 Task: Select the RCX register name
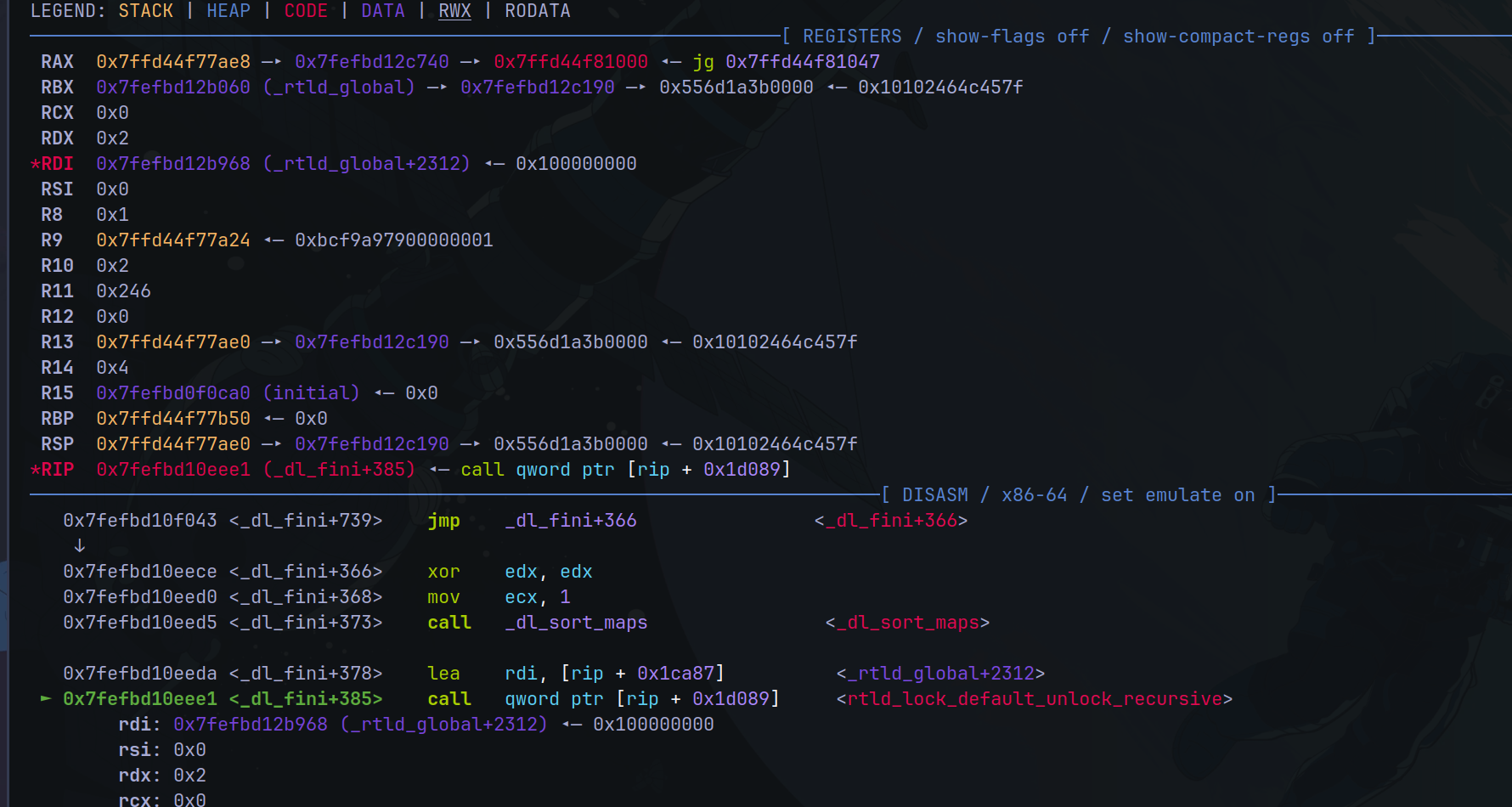click(x=57, y=113)
